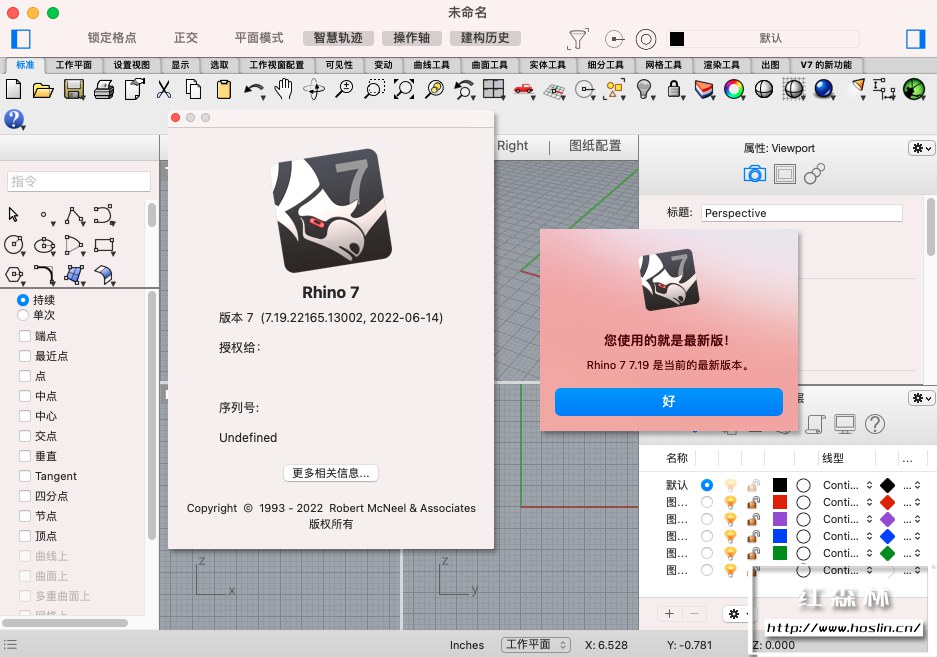Click the Zoom extents icon
Image resolution: width=937 pixels, height=657 pixels.
pyautogui.click(x=404, y=90)
